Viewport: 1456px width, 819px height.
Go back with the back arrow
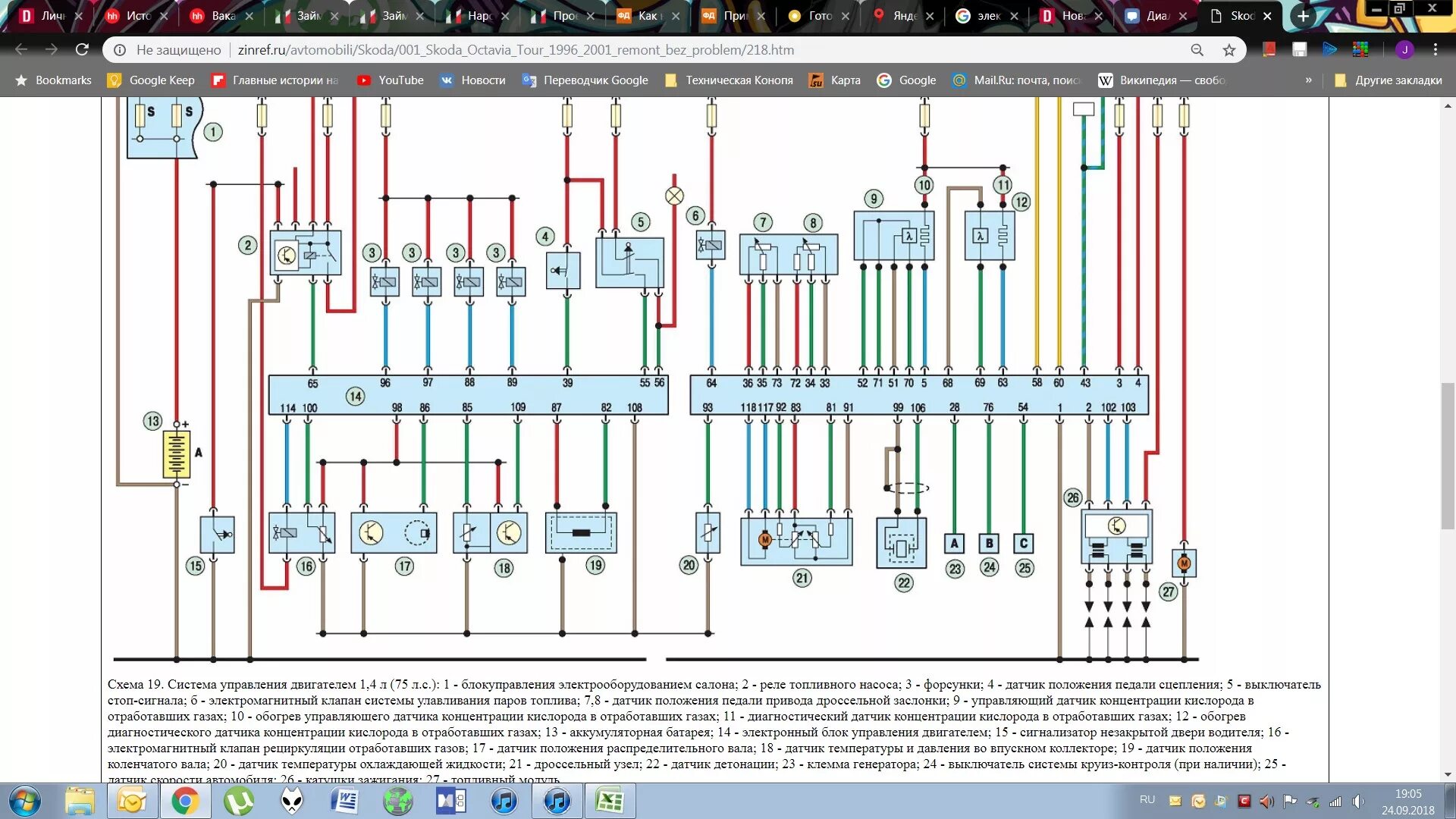[21, 50]
